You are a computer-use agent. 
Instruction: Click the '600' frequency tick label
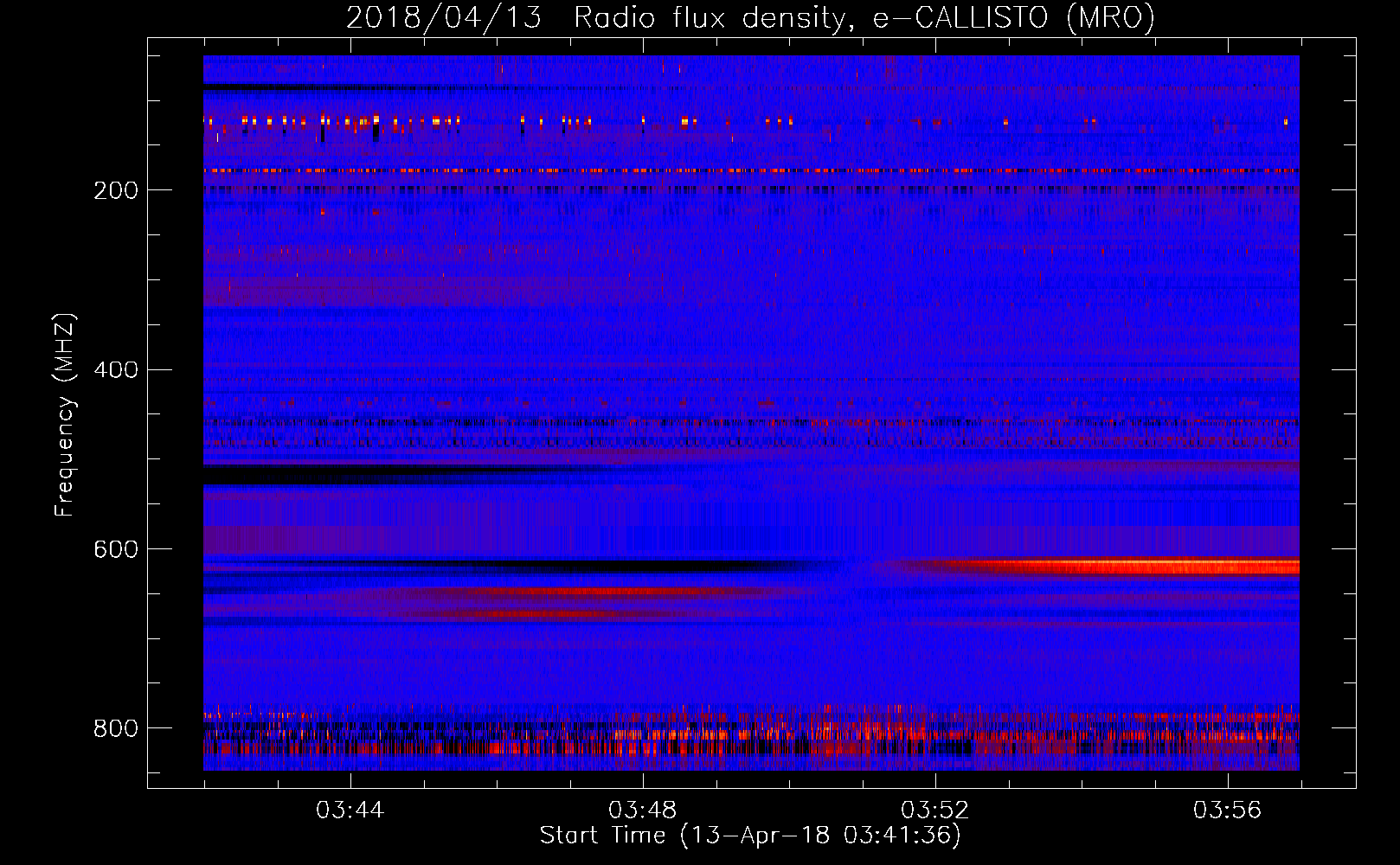[x=116, y=550]
